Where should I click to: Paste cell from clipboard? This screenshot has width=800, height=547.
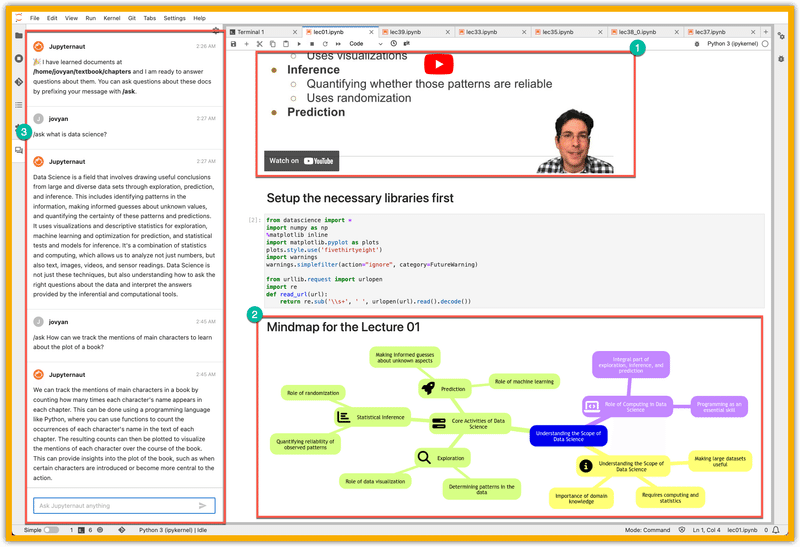(286, 44)
